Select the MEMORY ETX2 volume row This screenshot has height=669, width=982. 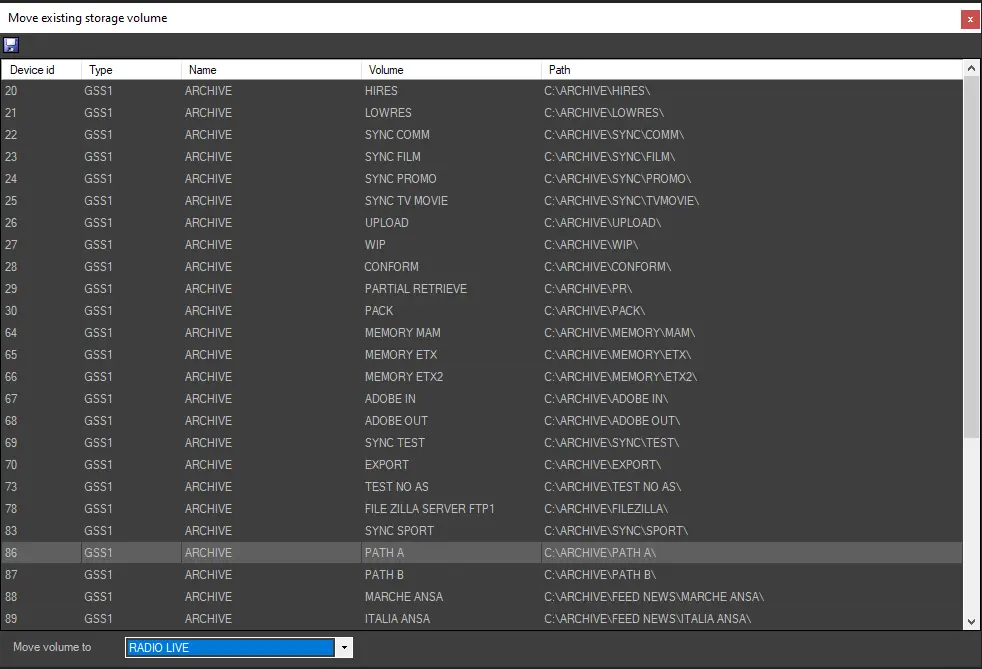(404, 377)
